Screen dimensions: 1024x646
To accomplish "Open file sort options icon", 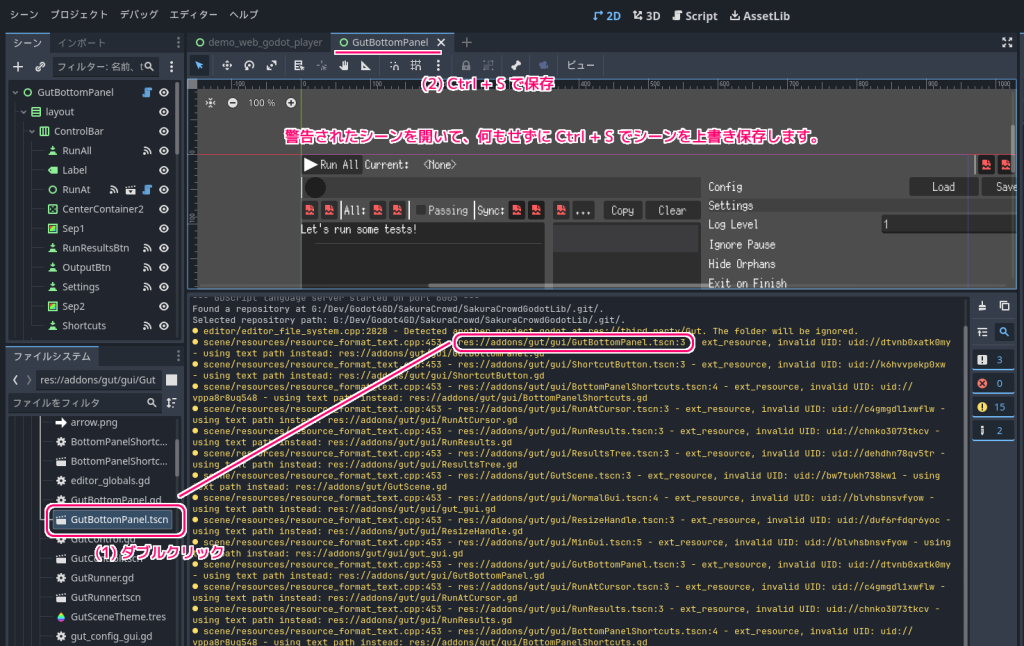I will pyautogui.click(x=172, y=403).
